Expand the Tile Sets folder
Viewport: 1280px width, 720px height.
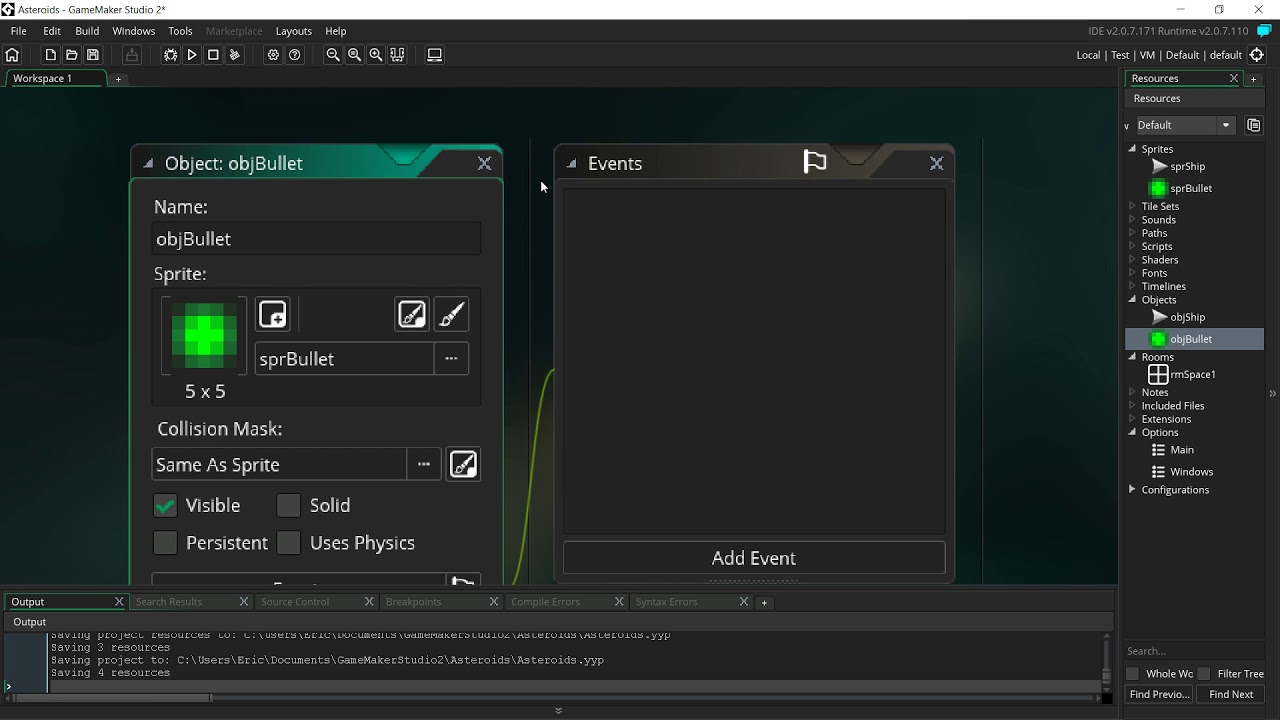click(x=1132, y=206)
